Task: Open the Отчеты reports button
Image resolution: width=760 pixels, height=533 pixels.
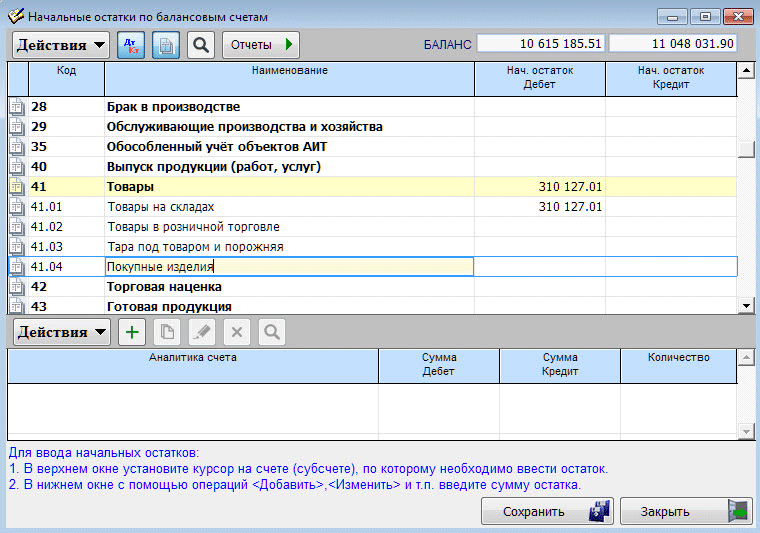Action: (261, 45)
